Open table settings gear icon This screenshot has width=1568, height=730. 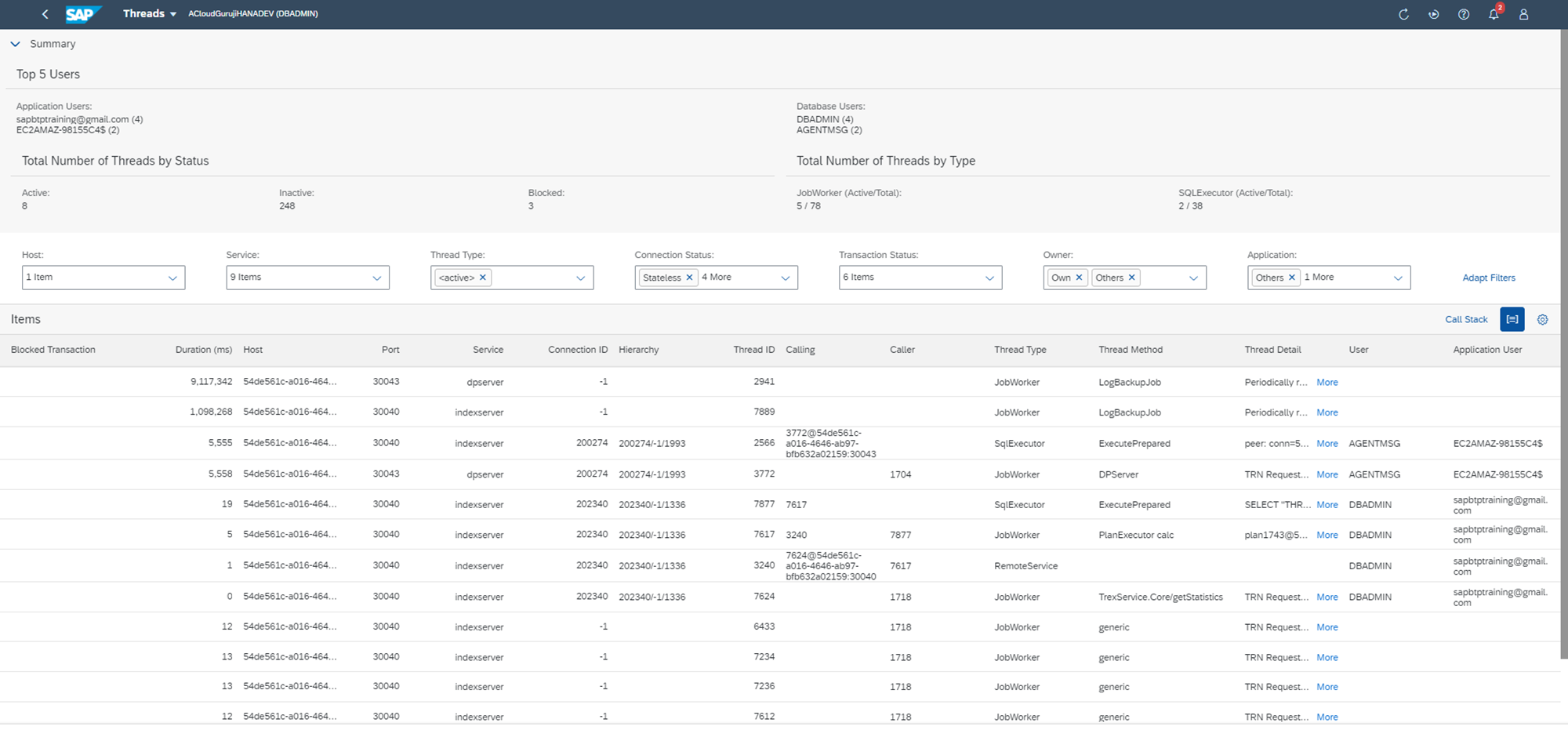[x=1542, y=320]
